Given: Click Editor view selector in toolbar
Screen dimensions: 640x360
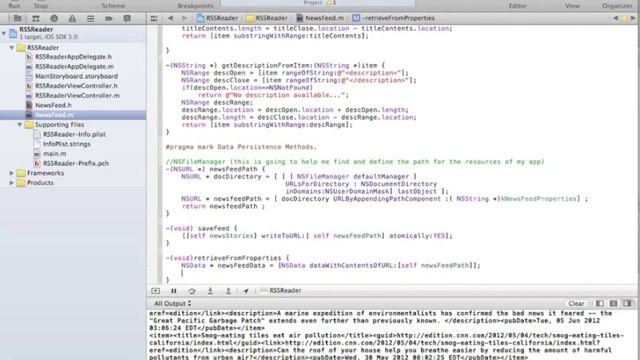Looking at the screenshot, I should 518,5.
